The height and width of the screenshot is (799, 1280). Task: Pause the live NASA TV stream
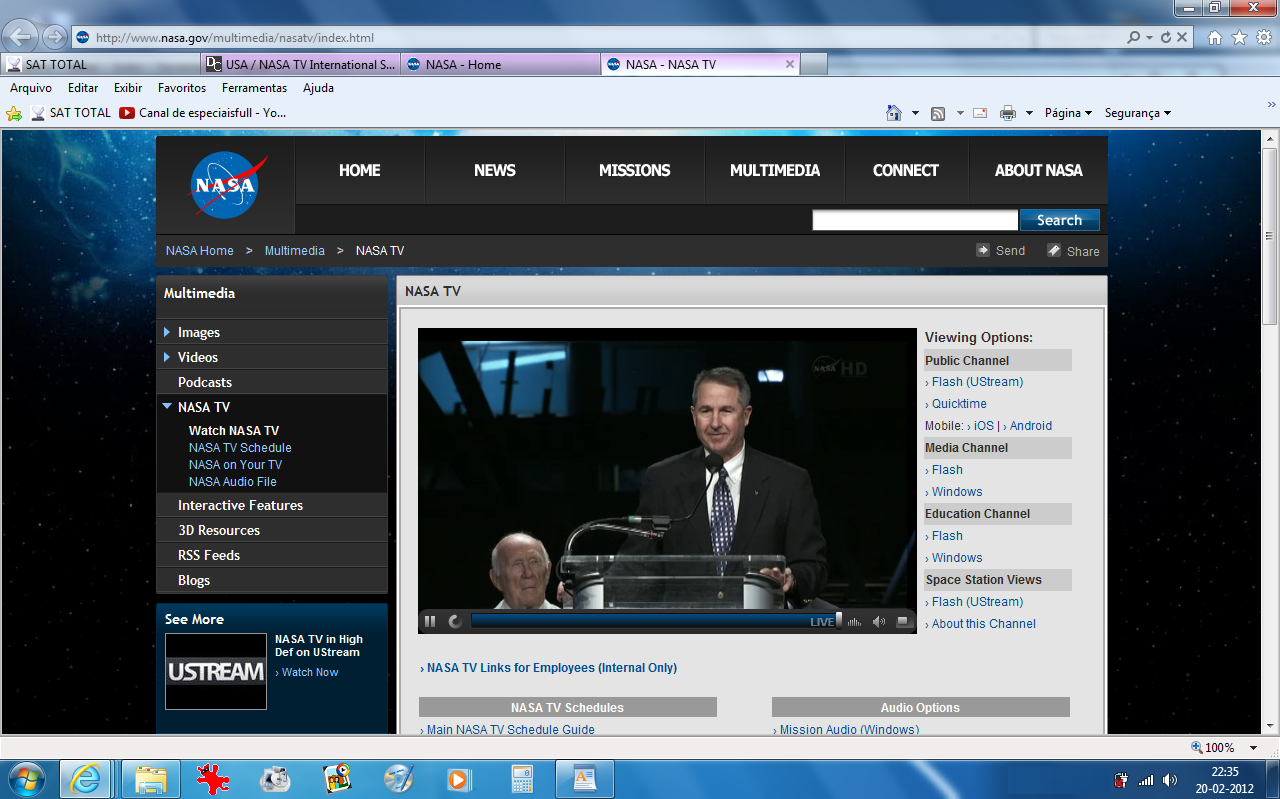coord(430,621)
